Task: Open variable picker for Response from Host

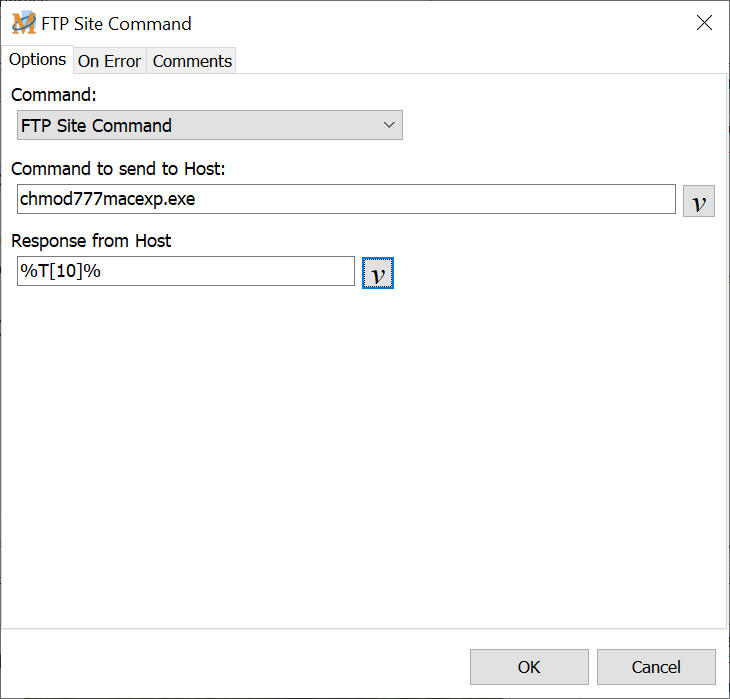Action: 378,273
